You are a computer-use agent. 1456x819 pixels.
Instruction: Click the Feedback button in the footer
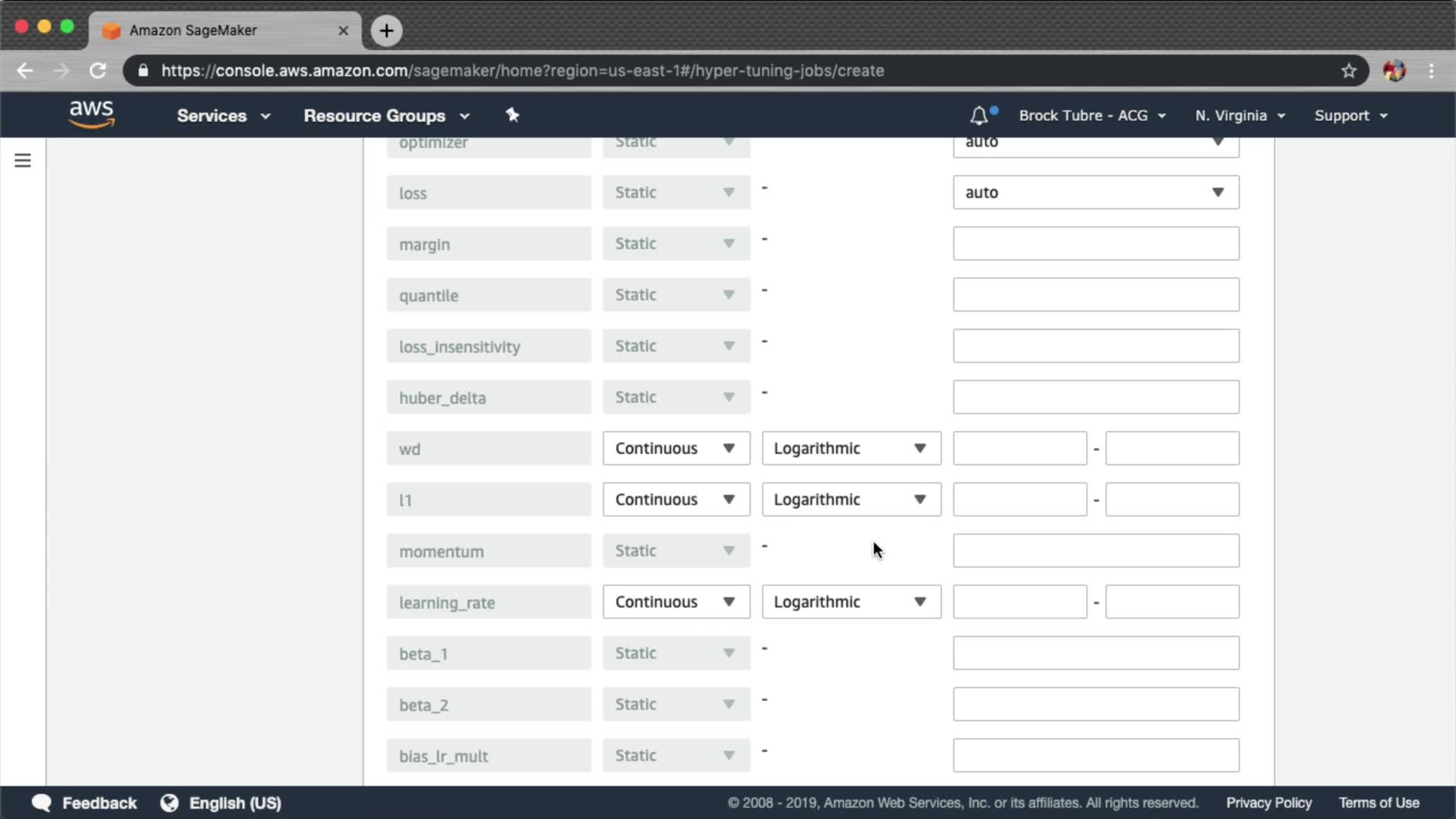pos(84,803)
